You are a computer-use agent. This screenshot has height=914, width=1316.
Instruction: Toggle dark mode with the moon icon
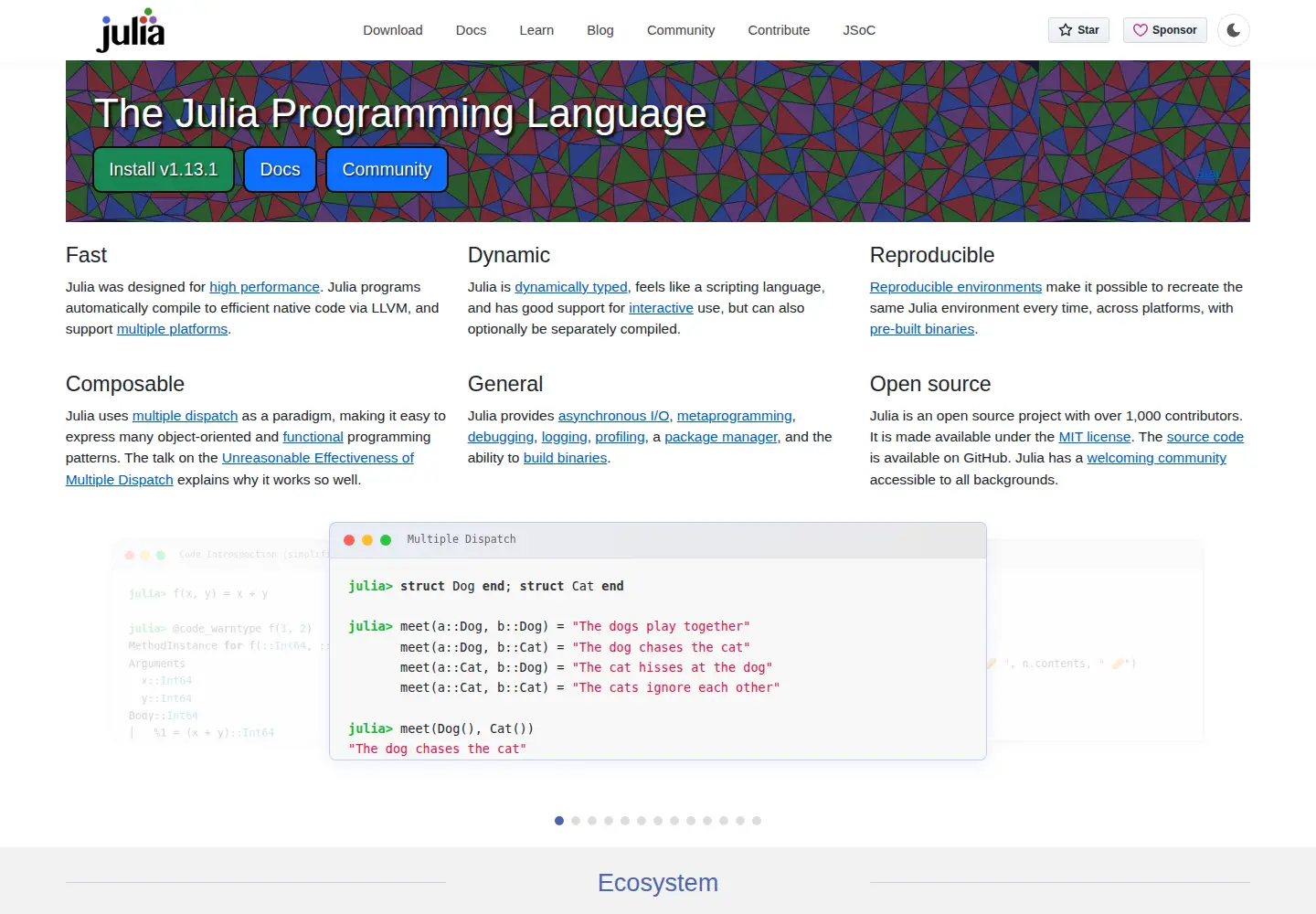click(1234, 30)
